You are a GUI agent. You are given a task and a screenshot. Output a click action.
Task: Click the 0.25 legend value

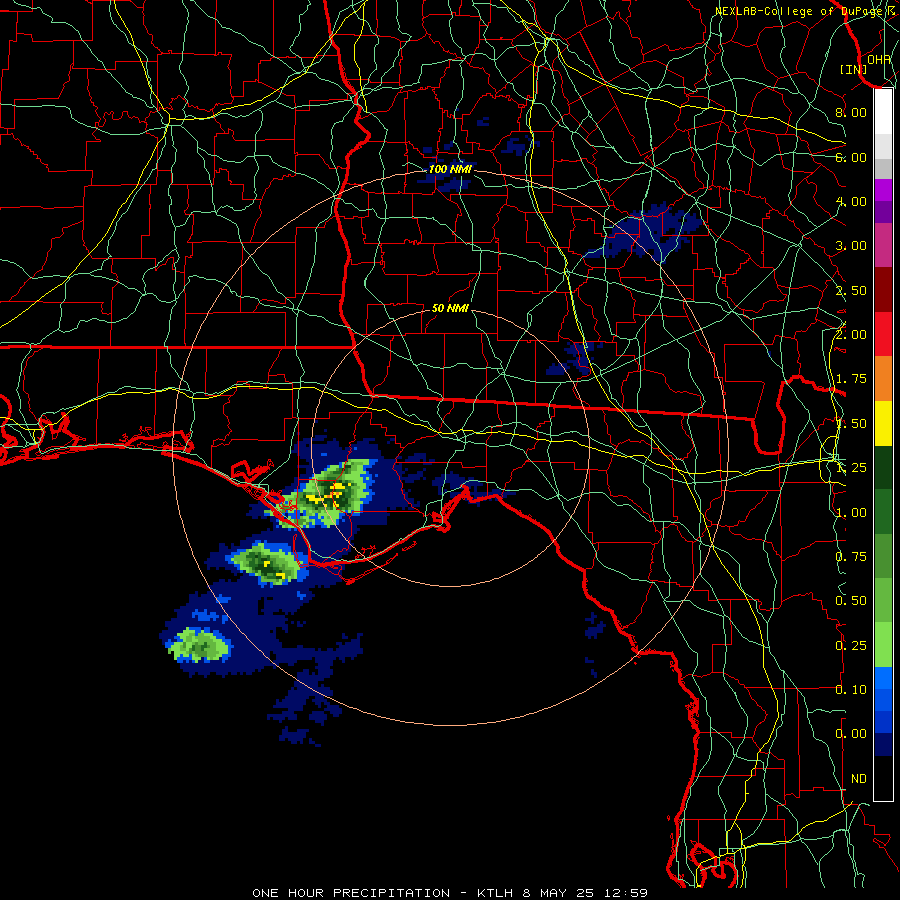851,646
